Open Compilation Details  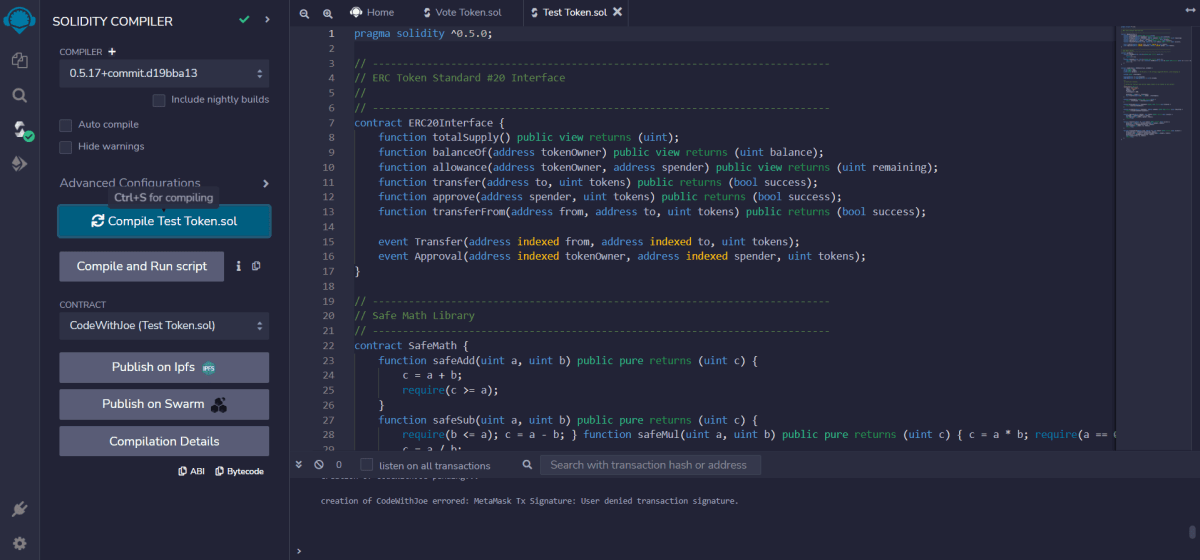[164, 441]
